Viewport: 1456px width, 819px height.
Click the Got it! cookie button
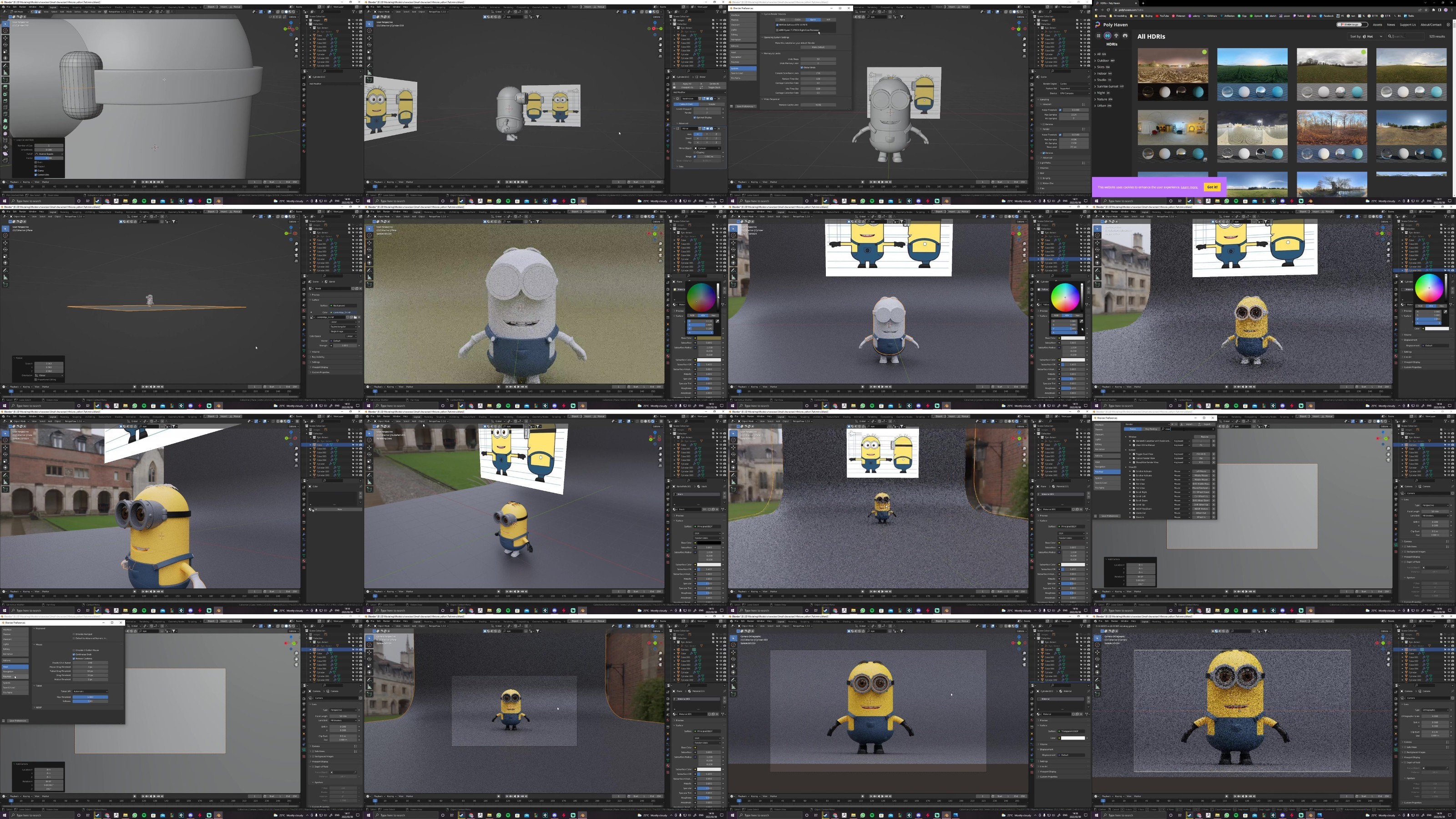[x=1213, y=187]
